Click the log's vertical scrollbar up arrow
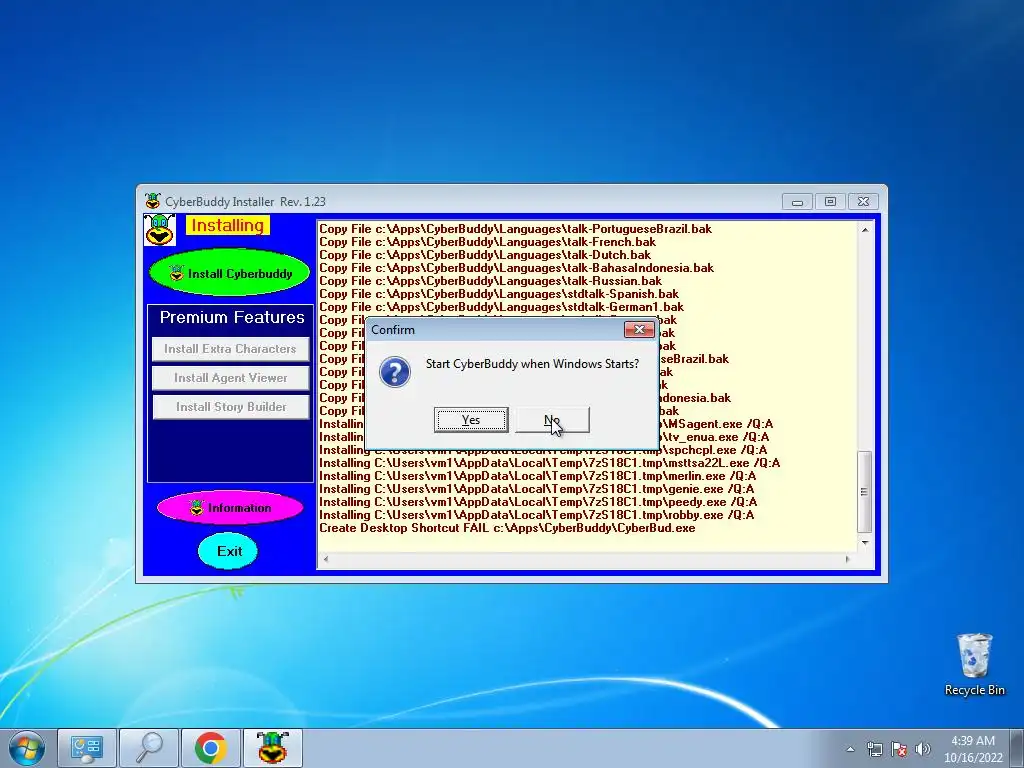Image resolution: width=1024 pixels, height=768 pixels. pyautogui.click(x=865, y=230)
